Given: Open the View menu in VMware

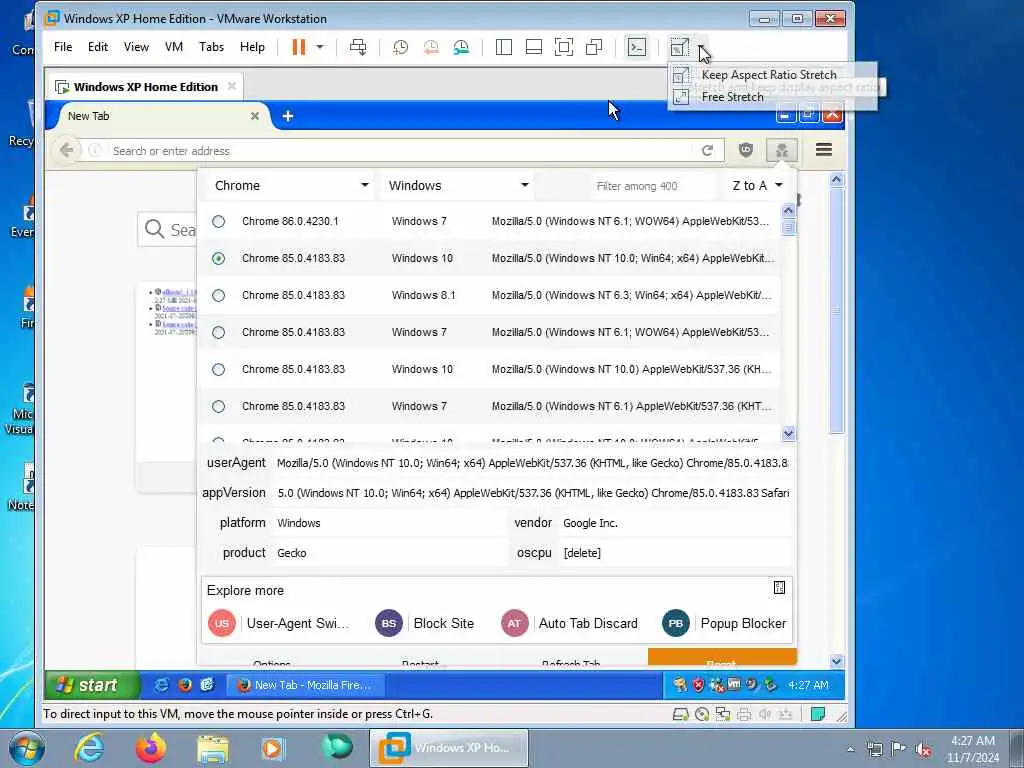Looking at the screenshot, I should point(136,47).
